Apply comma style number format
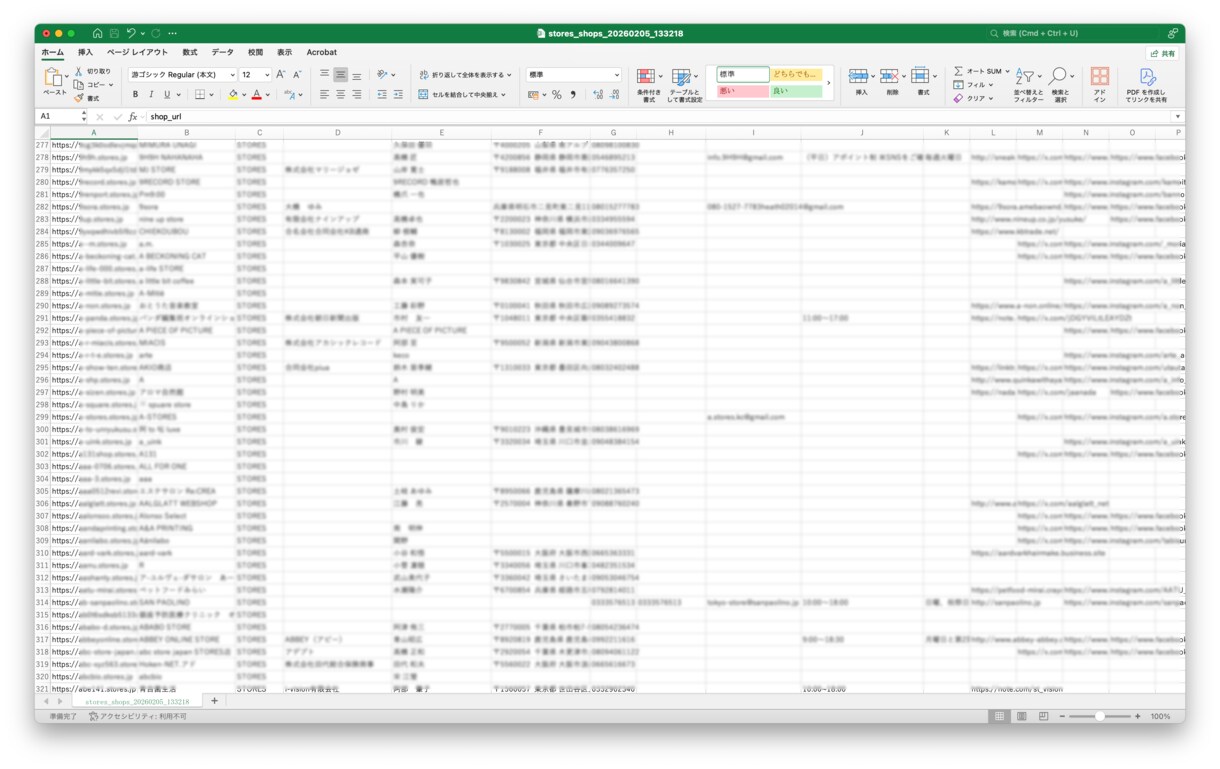This screenshot has height=769, width=1220. pyautogui.click(x=573, y=95)
